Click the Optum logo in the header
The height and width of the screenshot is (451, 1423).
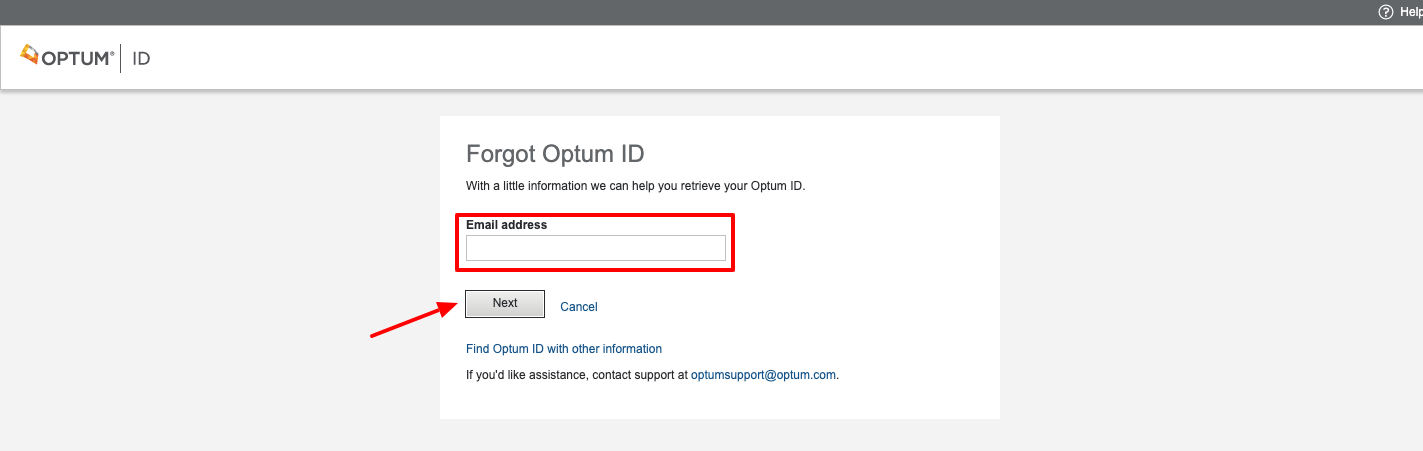click(x=66, y=57)
